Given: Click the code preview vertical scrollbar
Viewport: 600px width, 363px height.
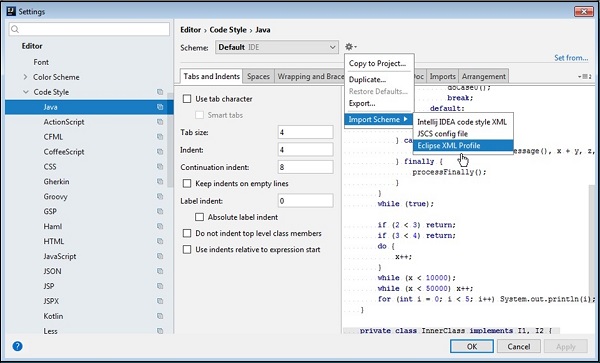Looking at the screenshot, I should [x=592, y=245].
